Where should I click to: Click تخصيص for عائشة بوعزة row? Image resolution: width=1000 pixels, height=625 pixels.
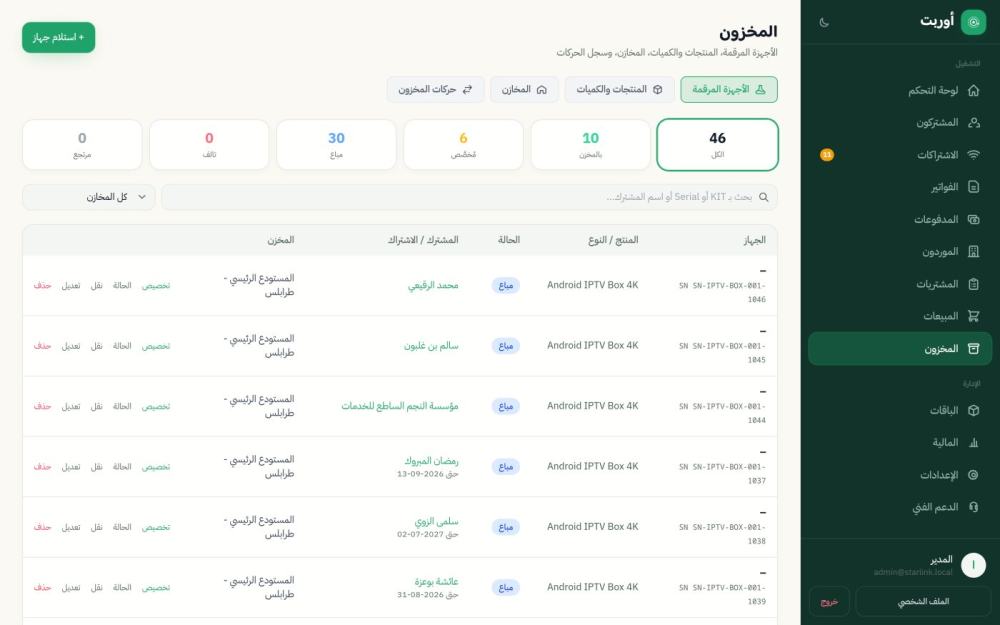pos(156,587)
